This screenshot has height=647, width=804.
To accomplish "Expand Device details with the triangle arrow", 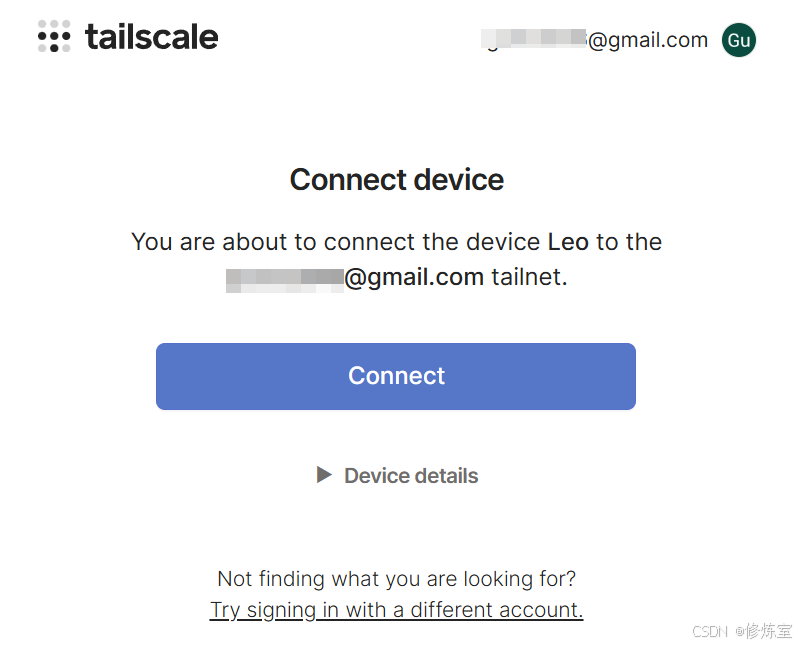I will (x=324, y=475).
